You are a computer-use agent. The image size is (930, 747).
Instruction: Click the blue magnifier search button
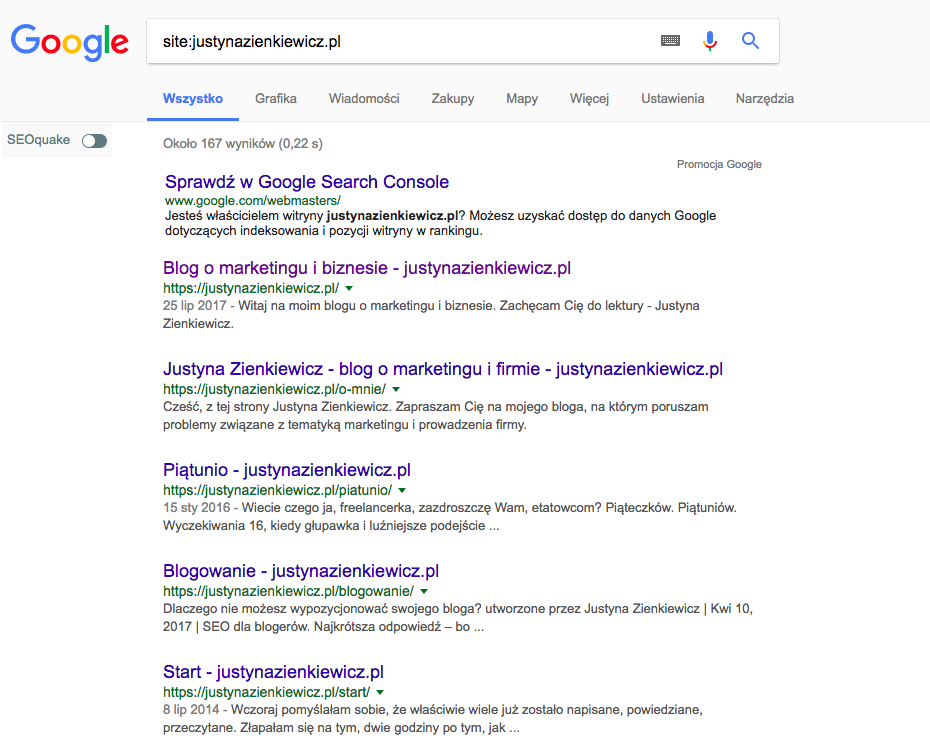click(x=750, y=41)
